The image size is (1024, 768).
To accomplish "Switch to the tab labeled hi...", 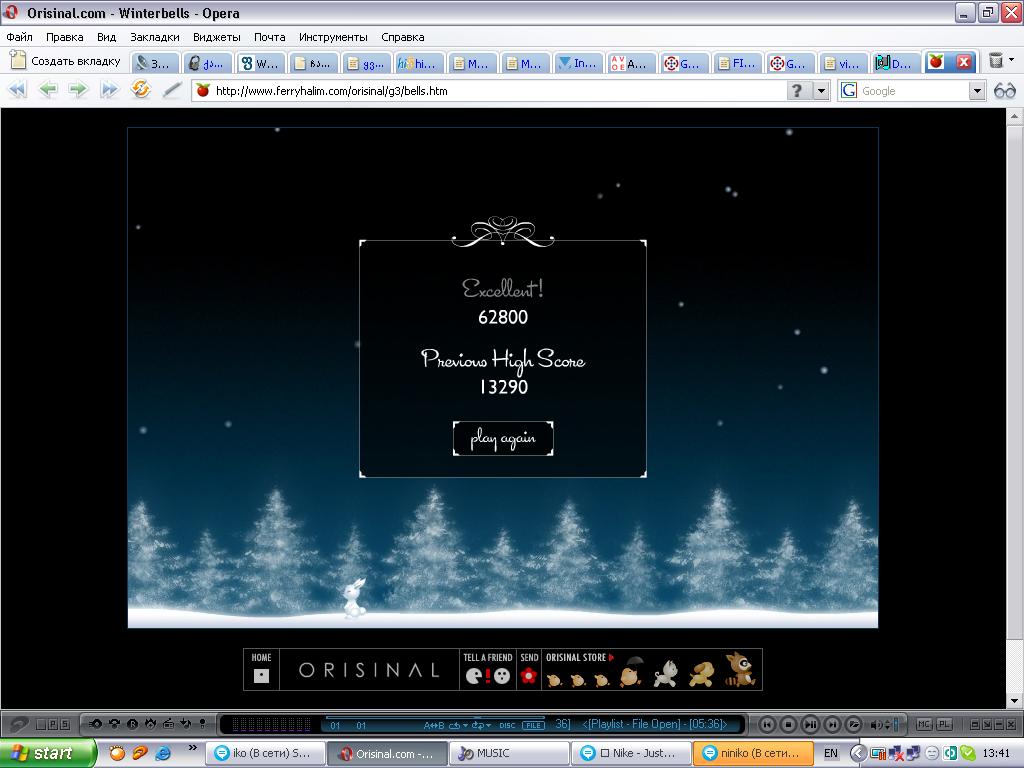I will coord(419,63).
